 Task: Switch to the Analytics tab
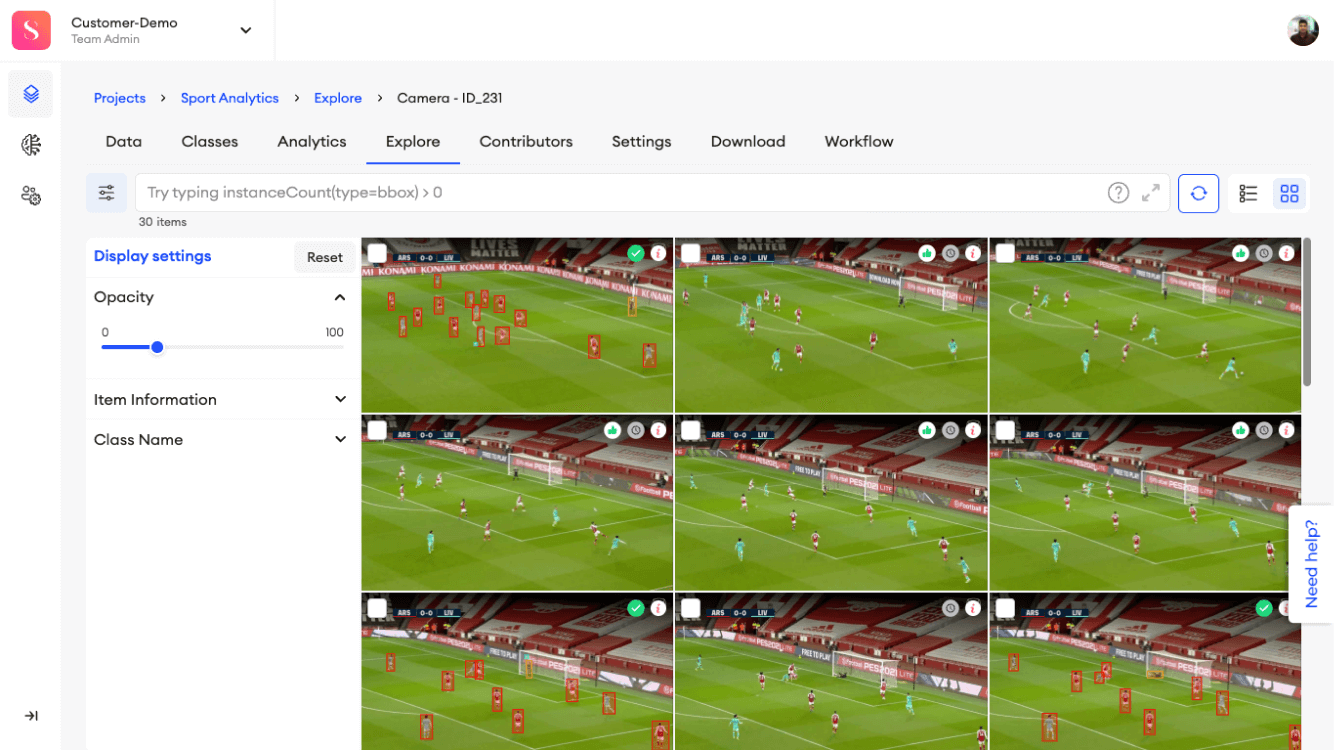click(x=312, y=142)
